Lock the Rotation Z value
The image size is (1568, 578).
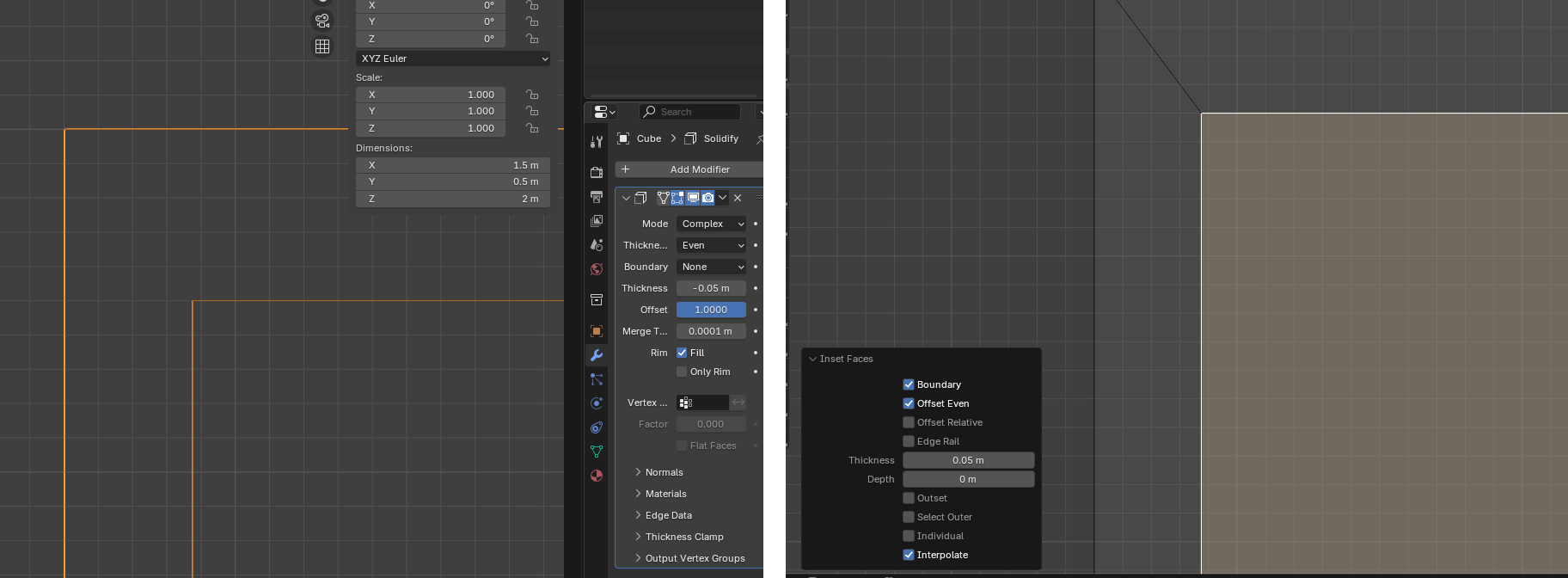[532, 39]
